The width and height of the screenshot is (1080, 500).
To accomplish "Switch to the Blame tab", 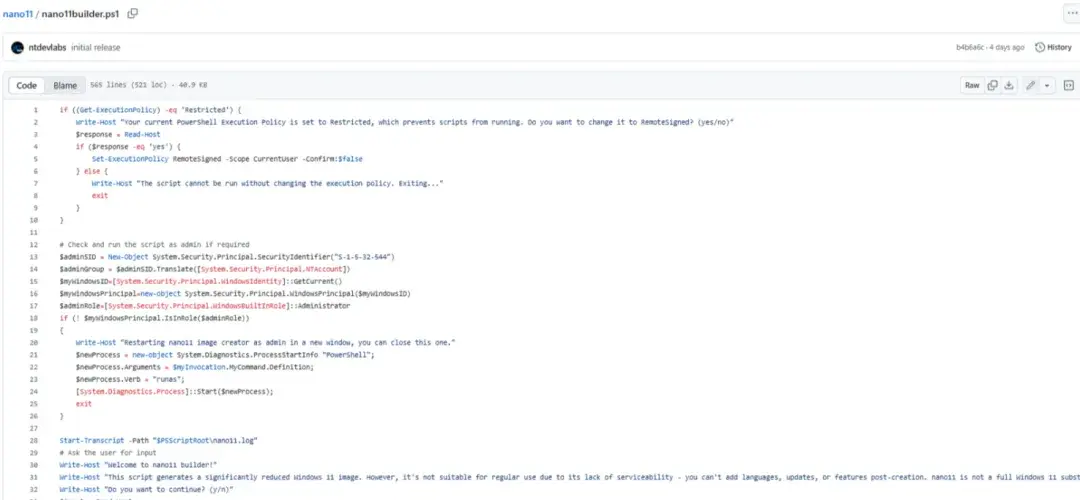I will point(65,85).
